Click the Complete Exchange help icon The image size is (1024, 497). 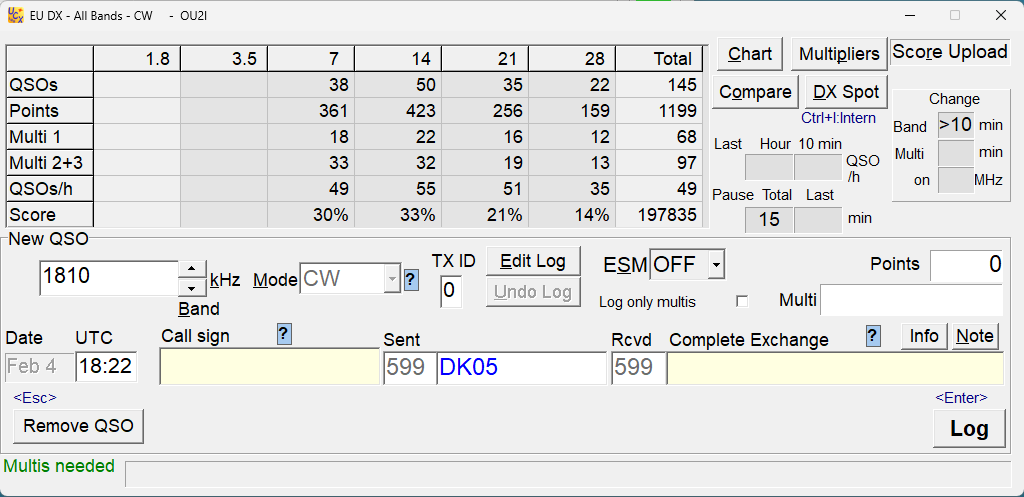point(874,336)
